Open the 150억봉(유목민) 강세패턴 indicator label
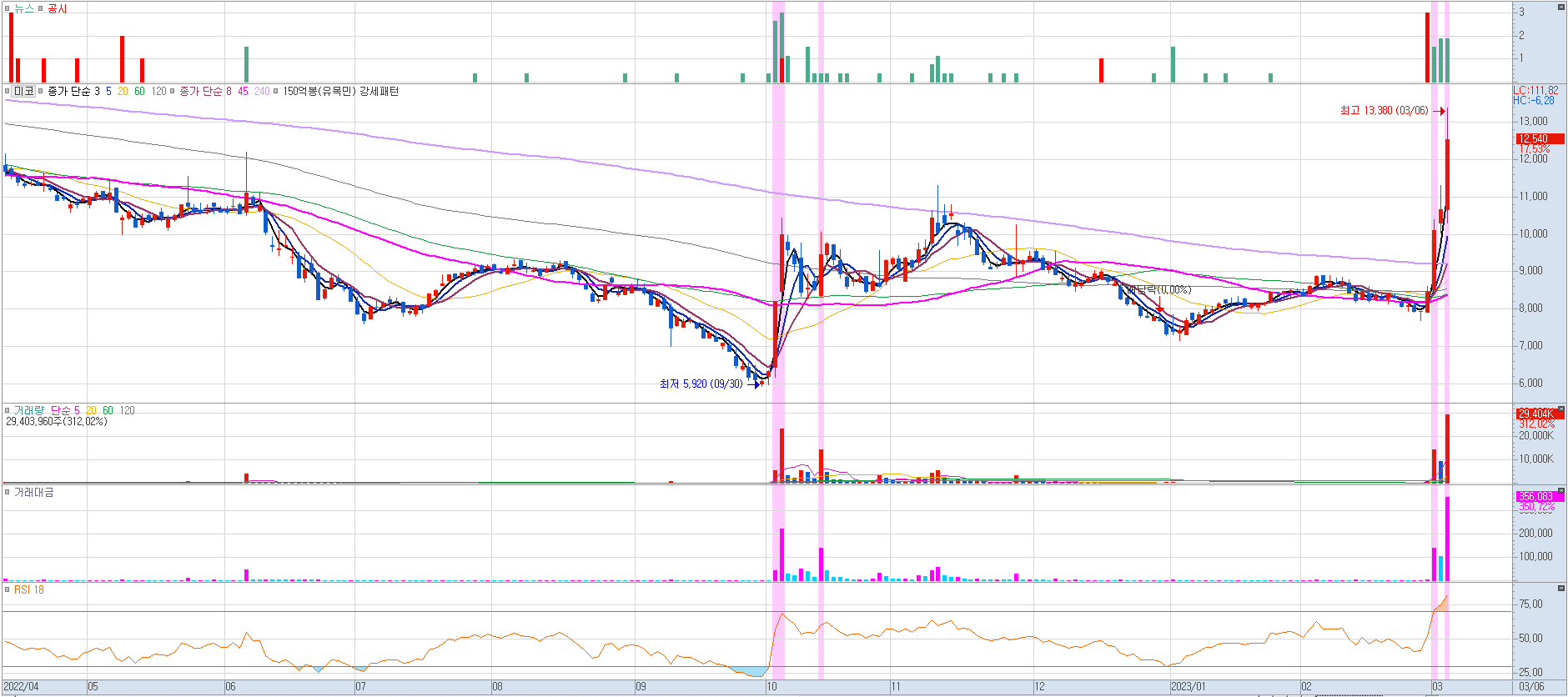This screenshot has height=697, width=1568. pos(340,91)
